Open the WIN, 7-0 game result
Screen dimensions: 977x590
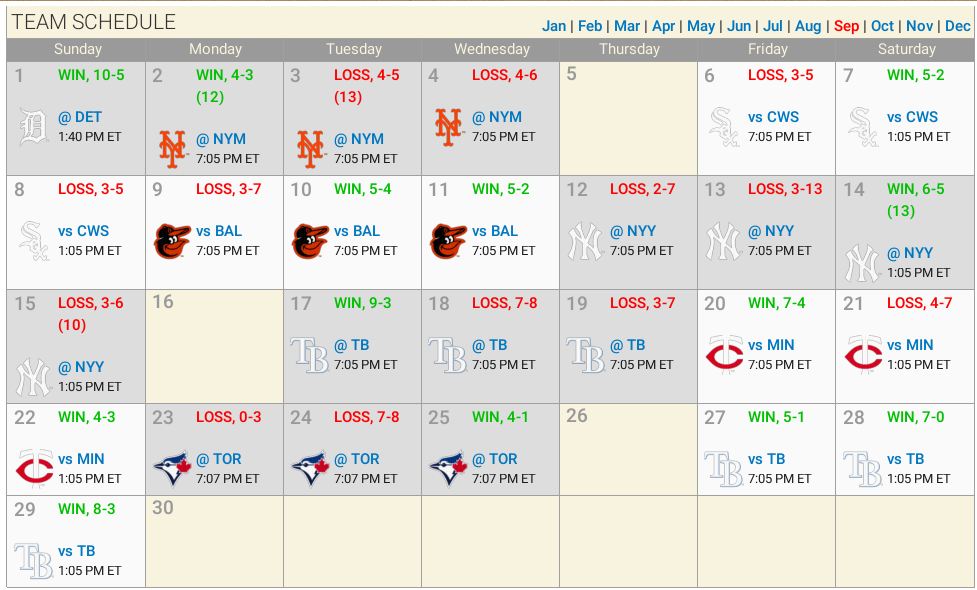coord(915,417)
